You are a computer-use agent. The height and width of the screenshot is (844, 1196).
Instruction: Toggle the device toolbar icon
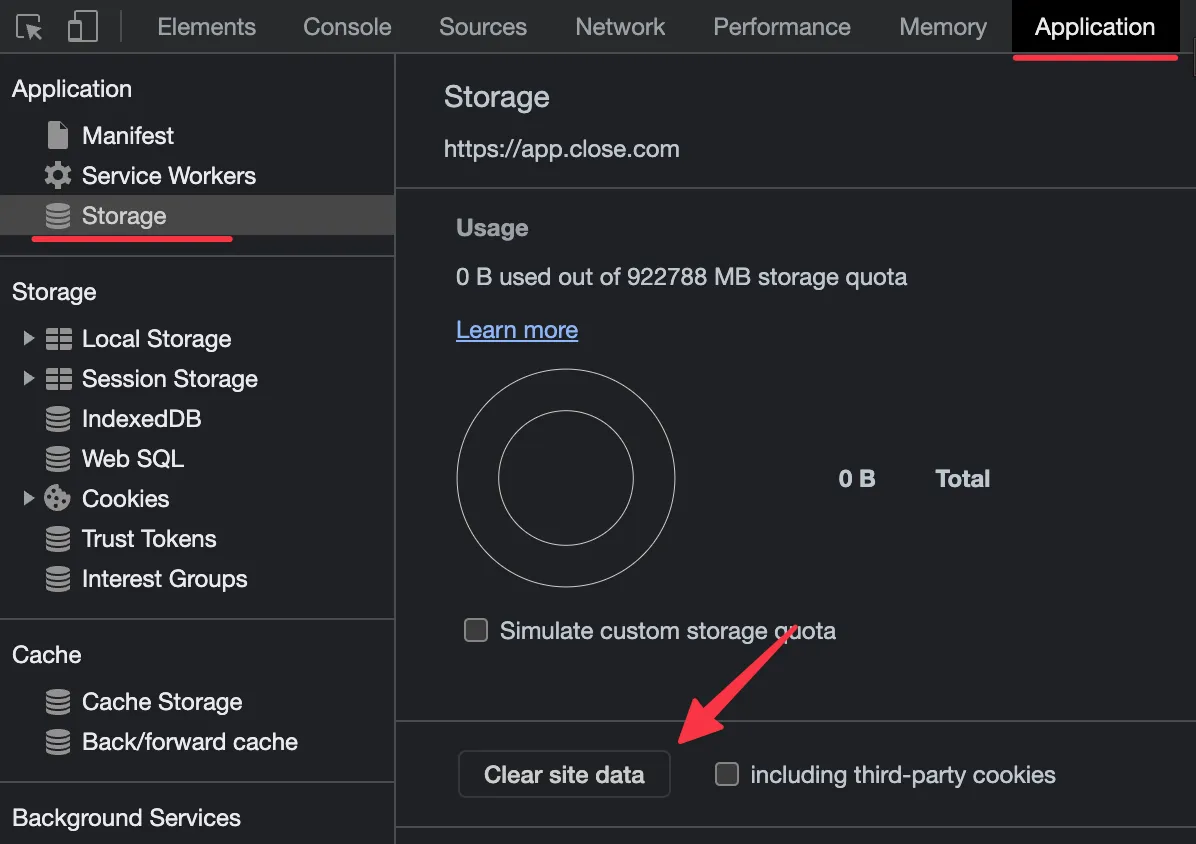[x=82, y=27]
